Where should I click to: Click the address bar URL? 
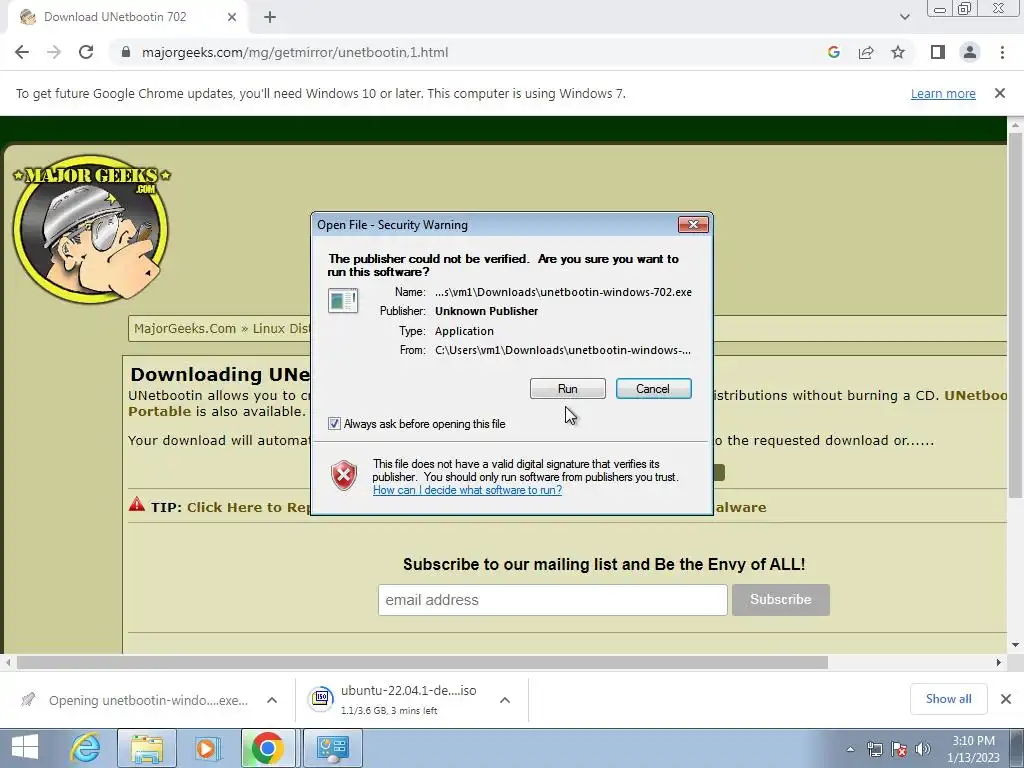[295, 52]
